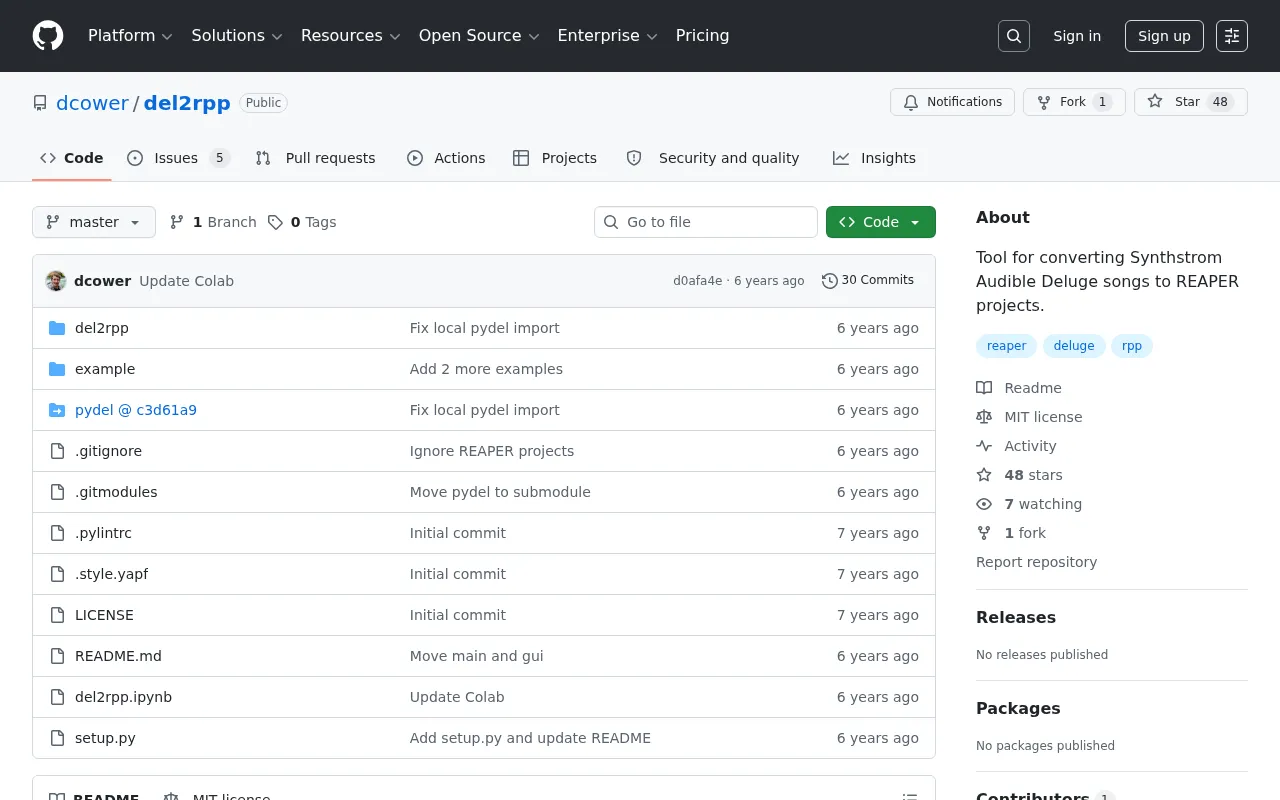Click the Go to file input
The image size is (1280, 800).
click(x=706, y=222)
